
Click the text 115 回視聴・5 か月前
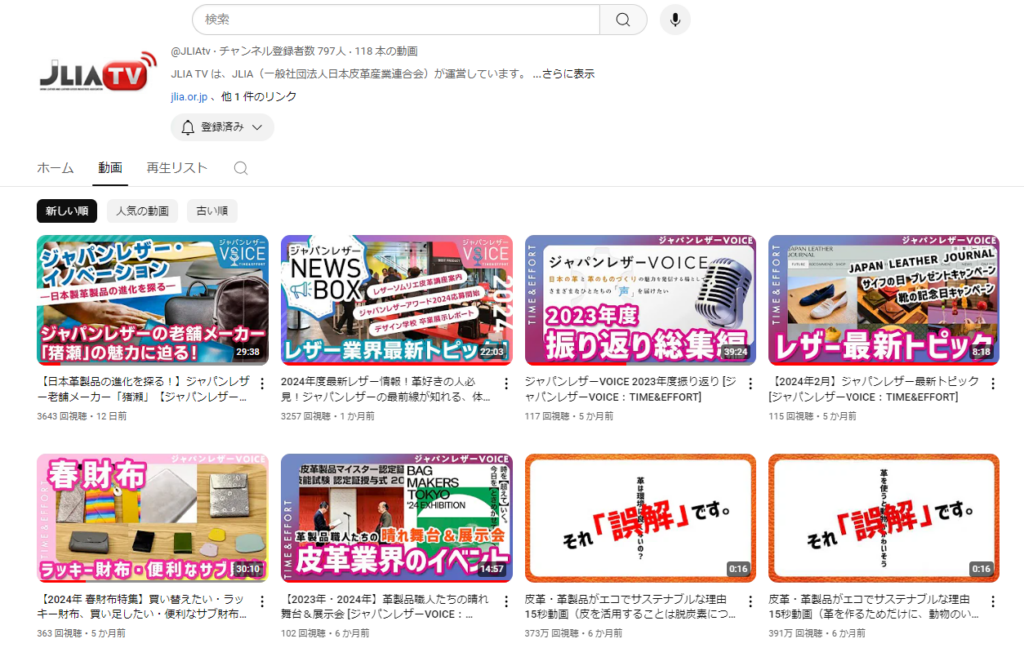(812, 416)
